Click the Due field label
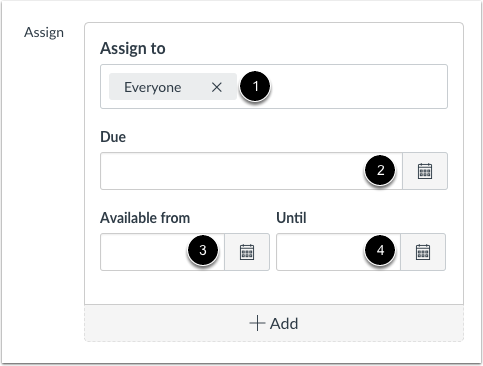Viewport: 483px width, 366px height. (x=113, y=137)
